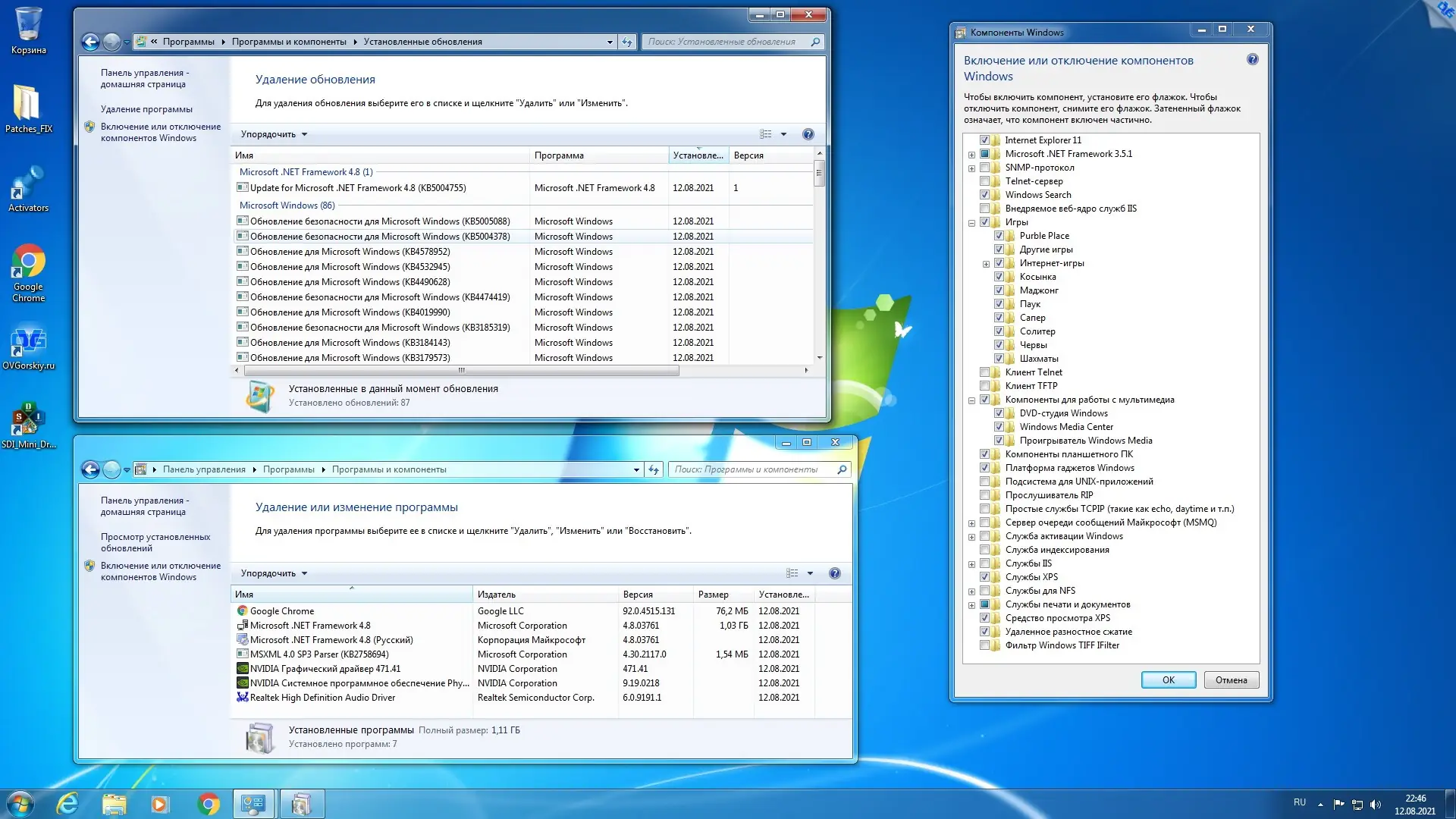This screenshot has width=1456, height=819.
Task: Open the Упорядочить dropdown
Action: tap(273, 133)
